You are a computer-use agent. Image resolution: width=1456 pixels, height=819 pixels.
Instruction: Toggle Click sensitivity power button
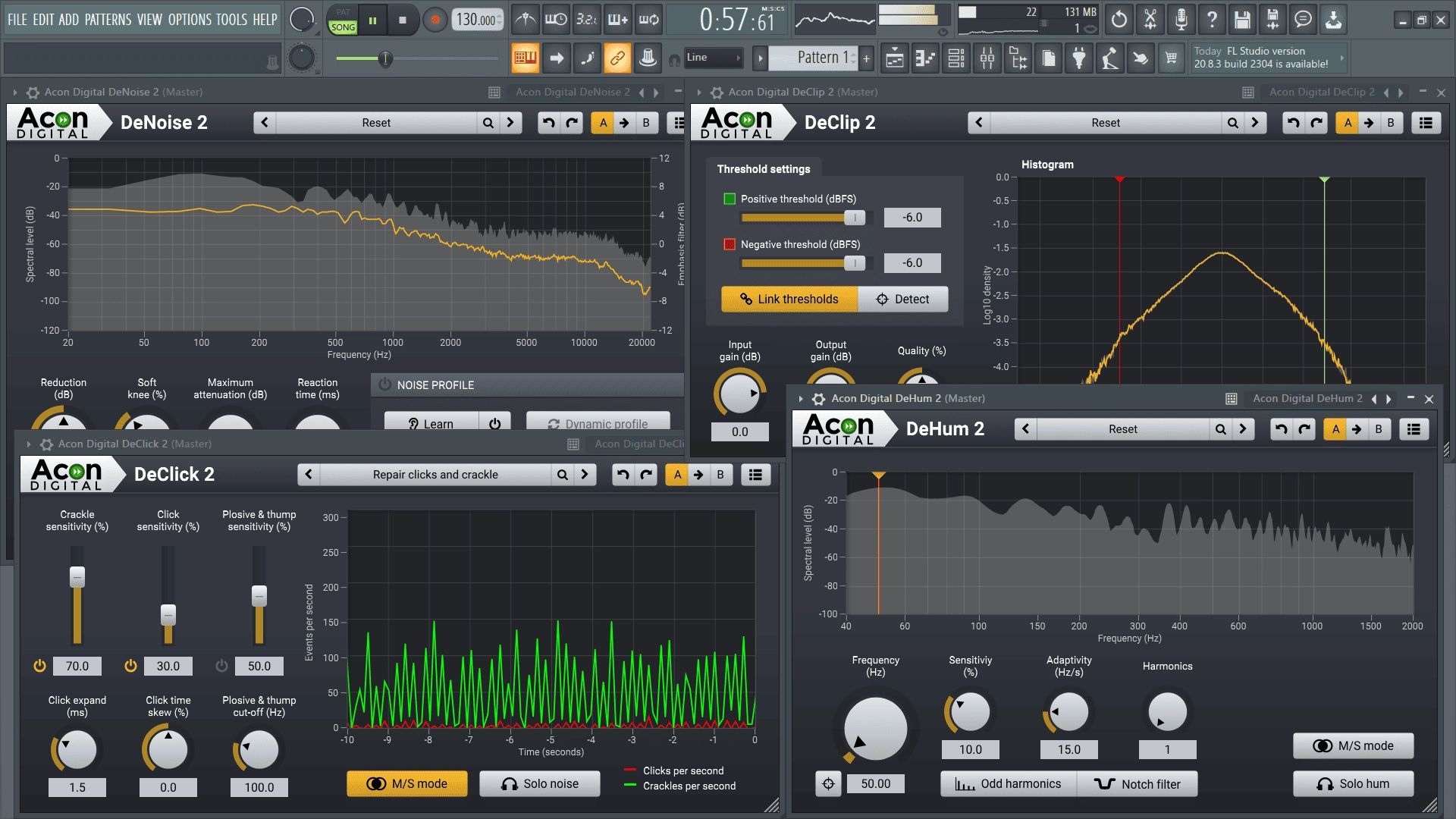(x=130, y=666)
